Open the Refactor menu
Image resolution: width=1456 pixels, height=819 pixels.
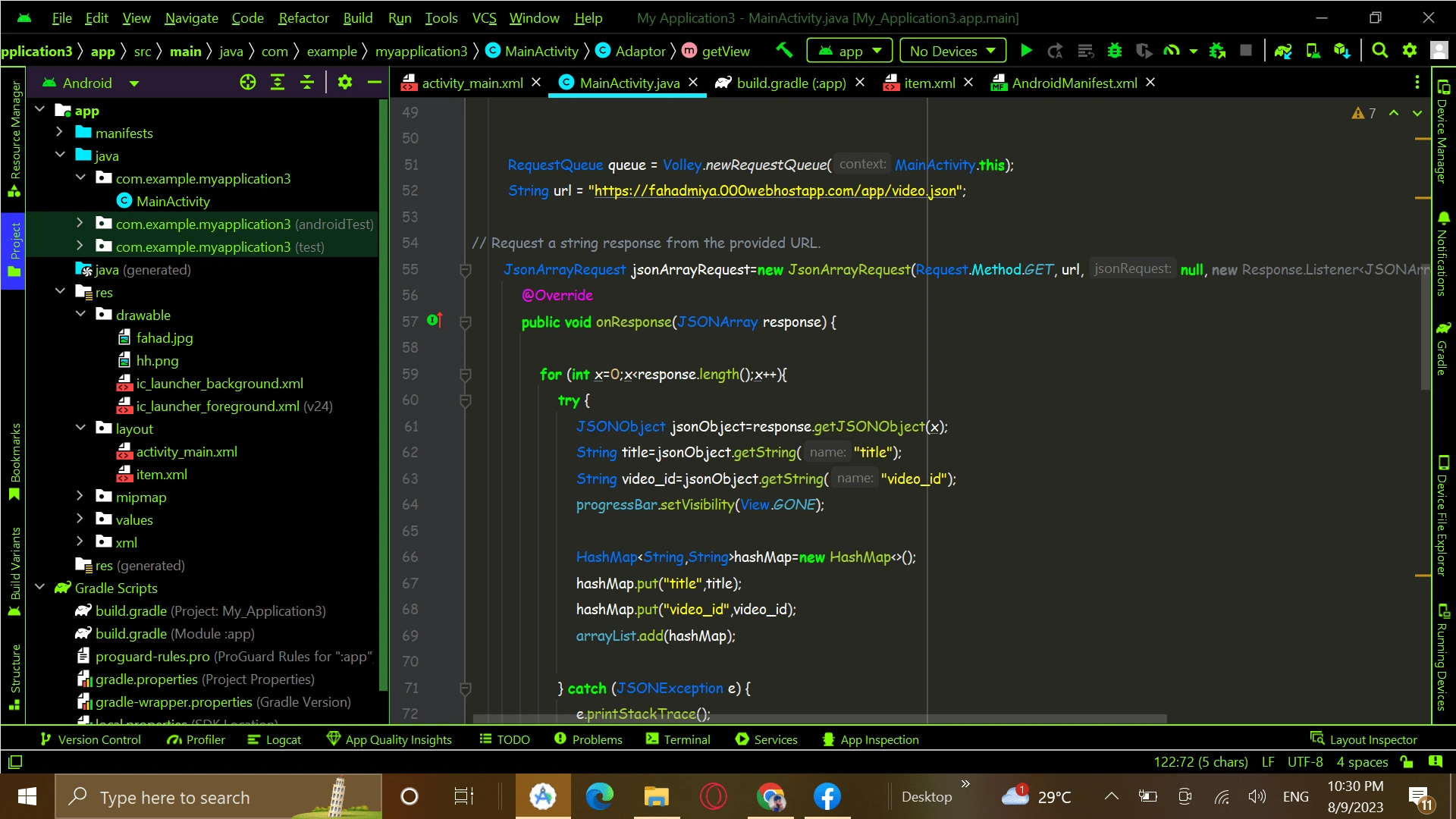[x=303, y=17]
